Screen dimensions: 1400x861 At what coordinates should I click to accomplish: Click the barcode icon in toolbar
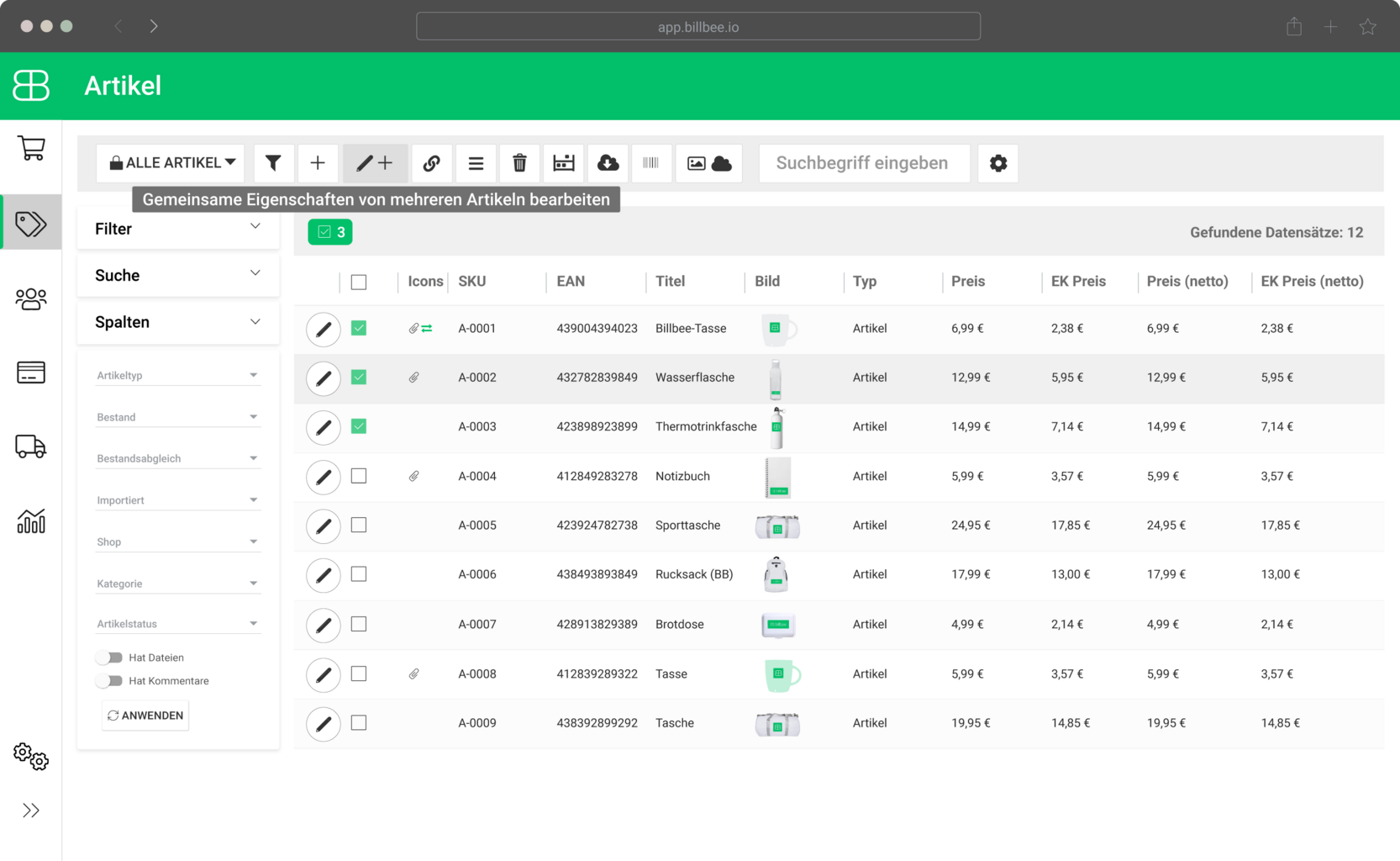click(650, 163)
